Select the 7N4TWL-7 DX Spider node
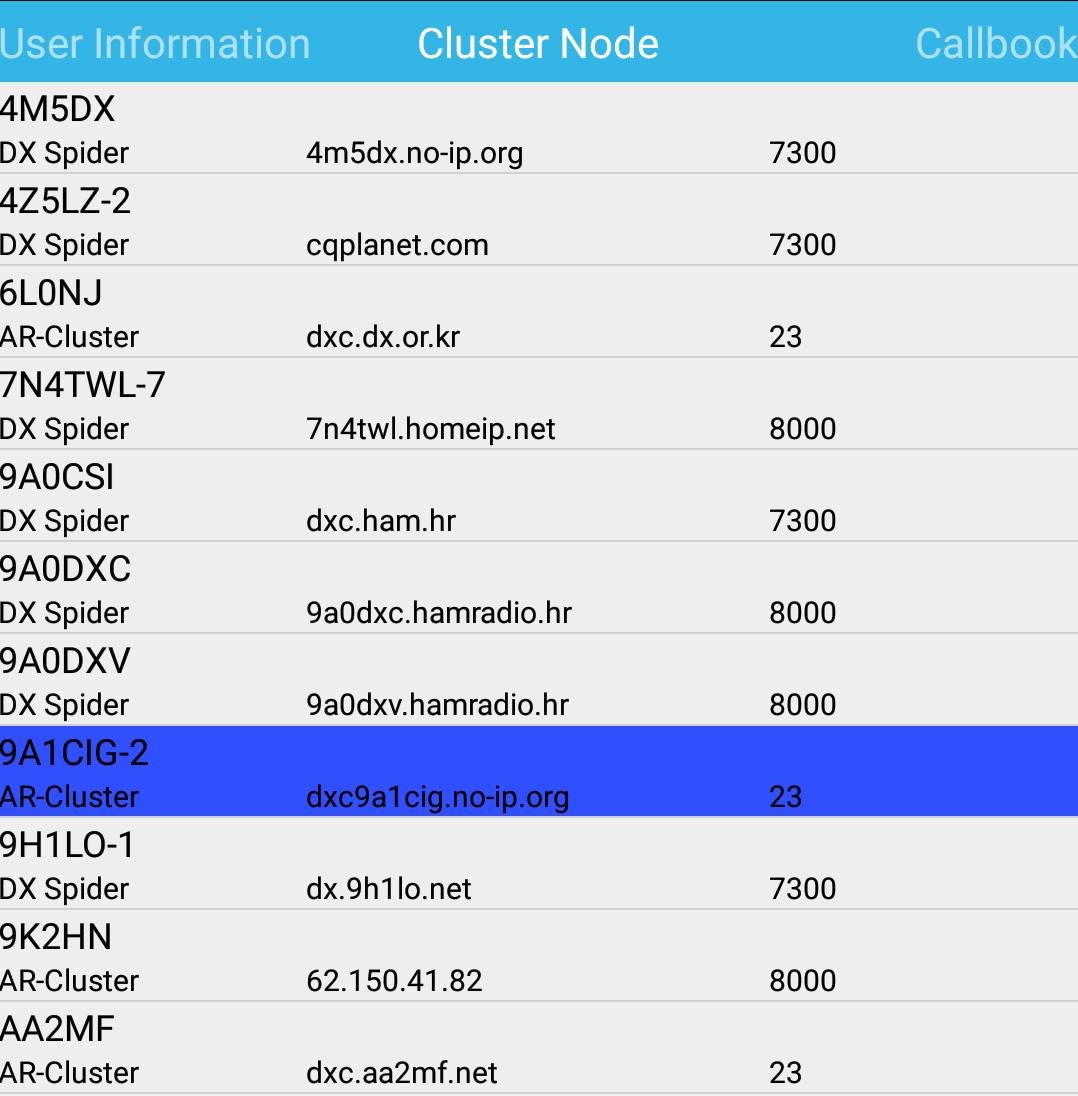 point(400,406)
